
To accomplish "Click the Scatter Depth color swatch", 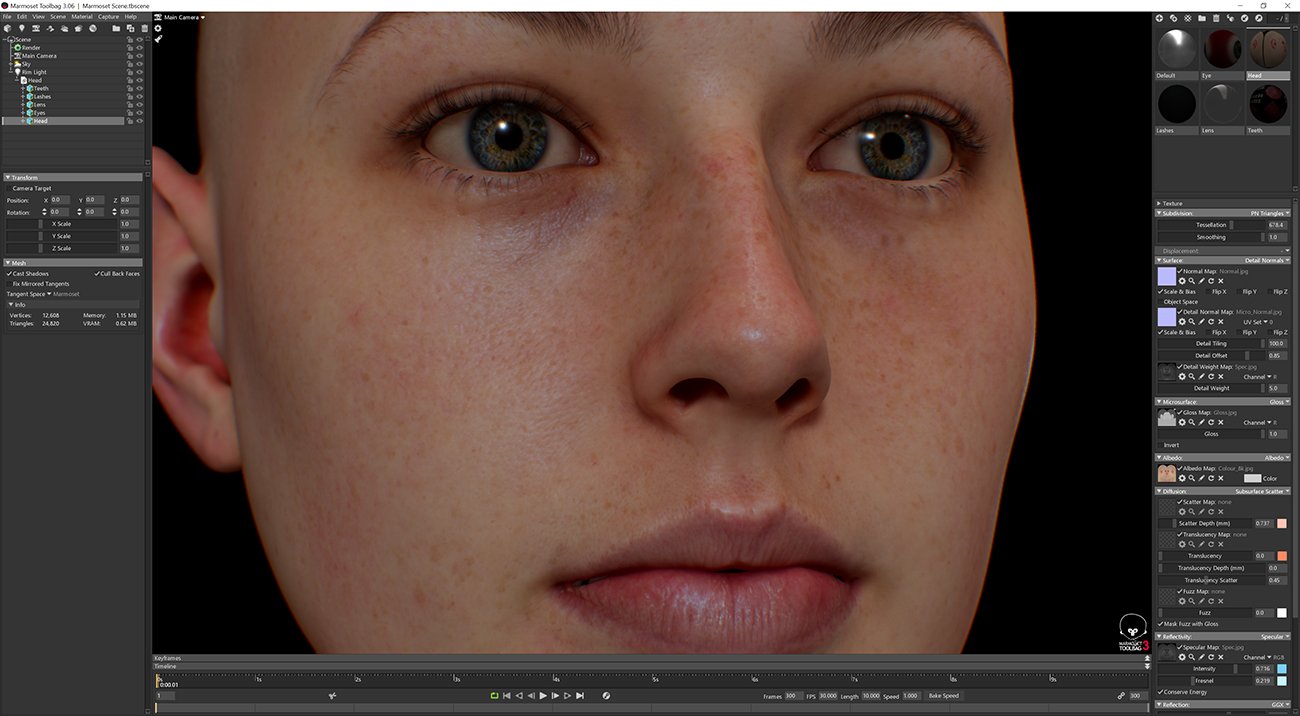I will (1281, 523).
